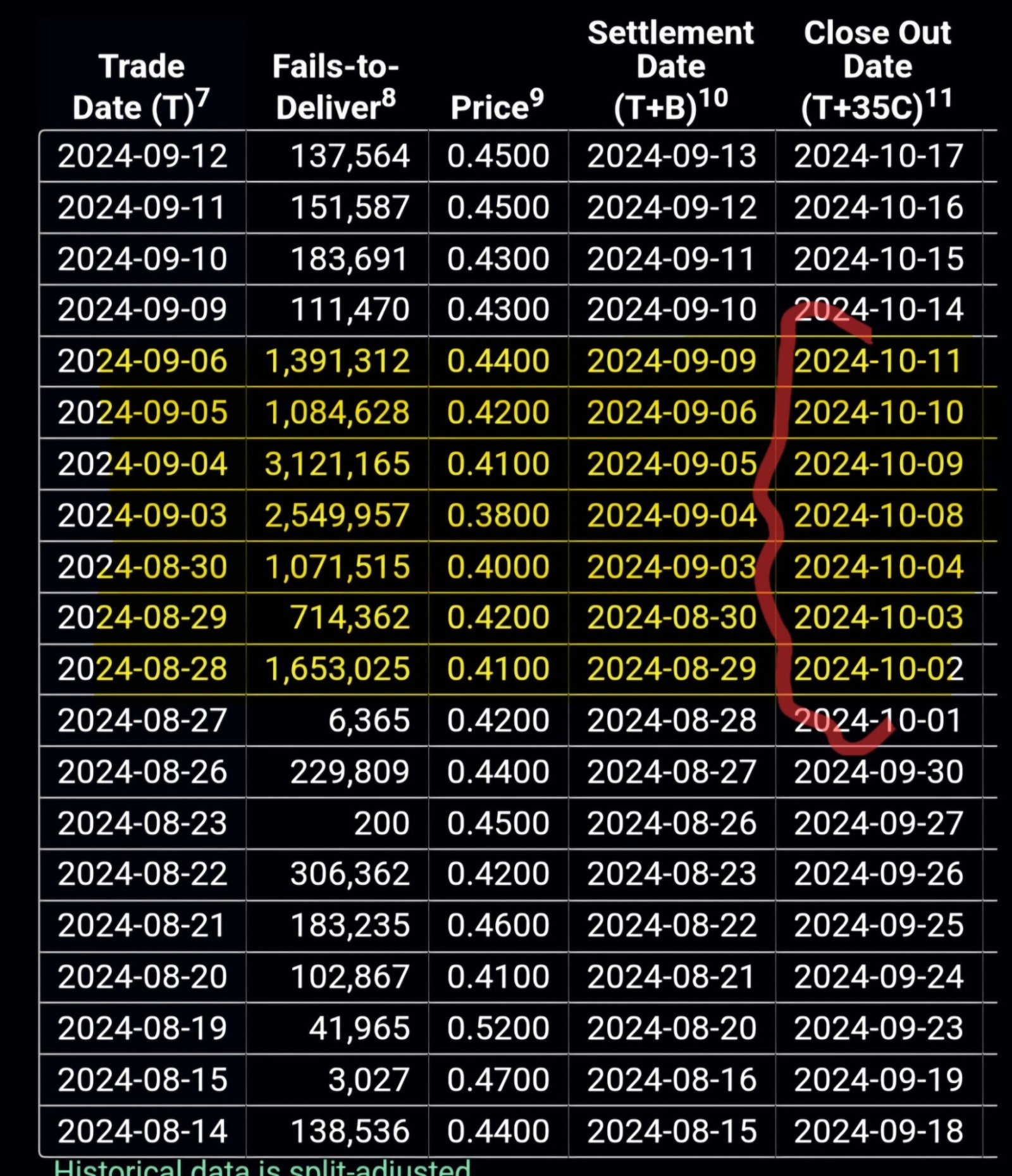Screen dimensions: 1012x1176
Task: Click fails-to-deliver value 200
Action: [381, 823]
